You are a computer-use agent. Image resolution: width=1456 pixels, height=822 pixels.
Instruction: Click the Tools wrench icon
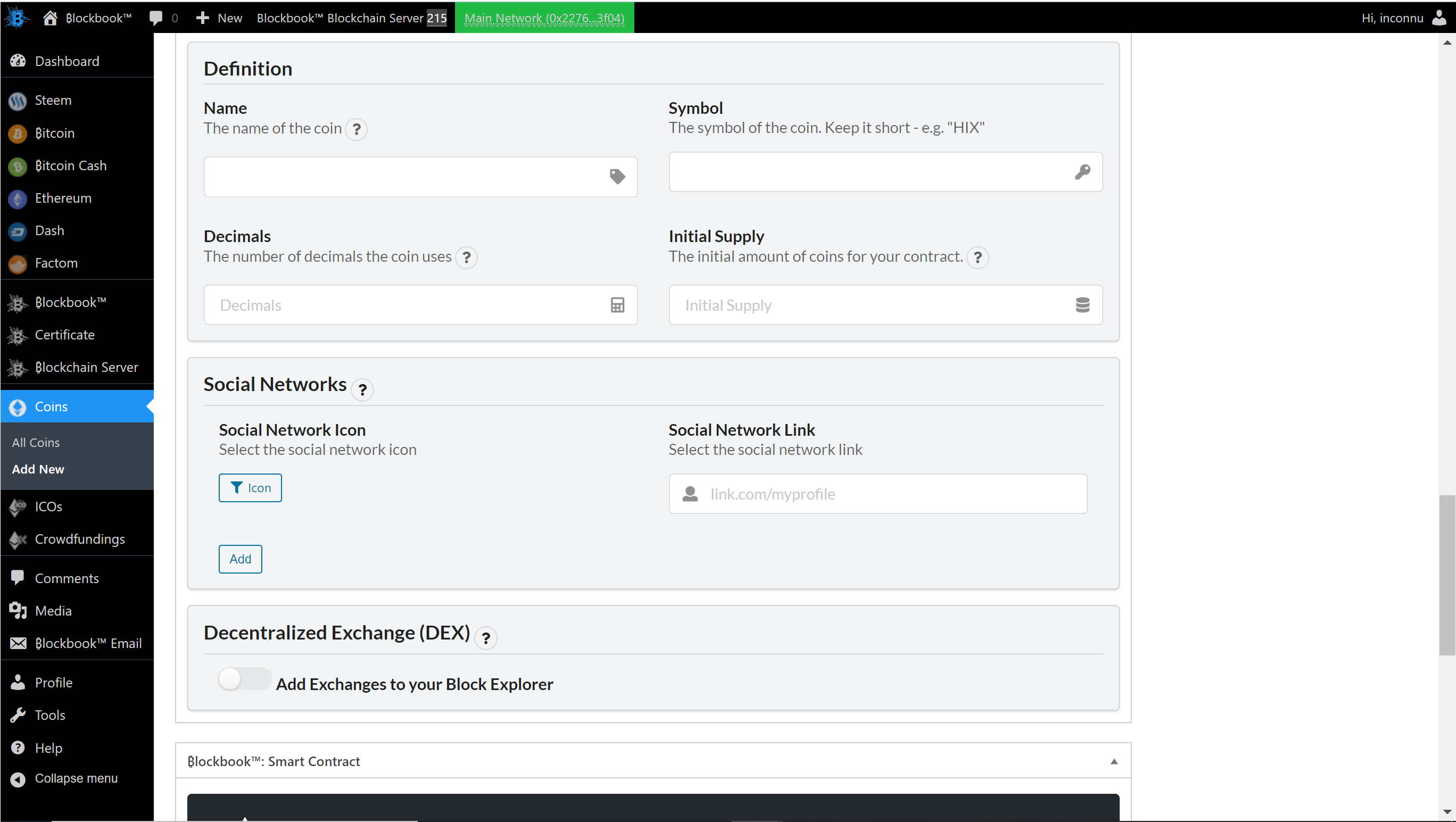[18, 715]
